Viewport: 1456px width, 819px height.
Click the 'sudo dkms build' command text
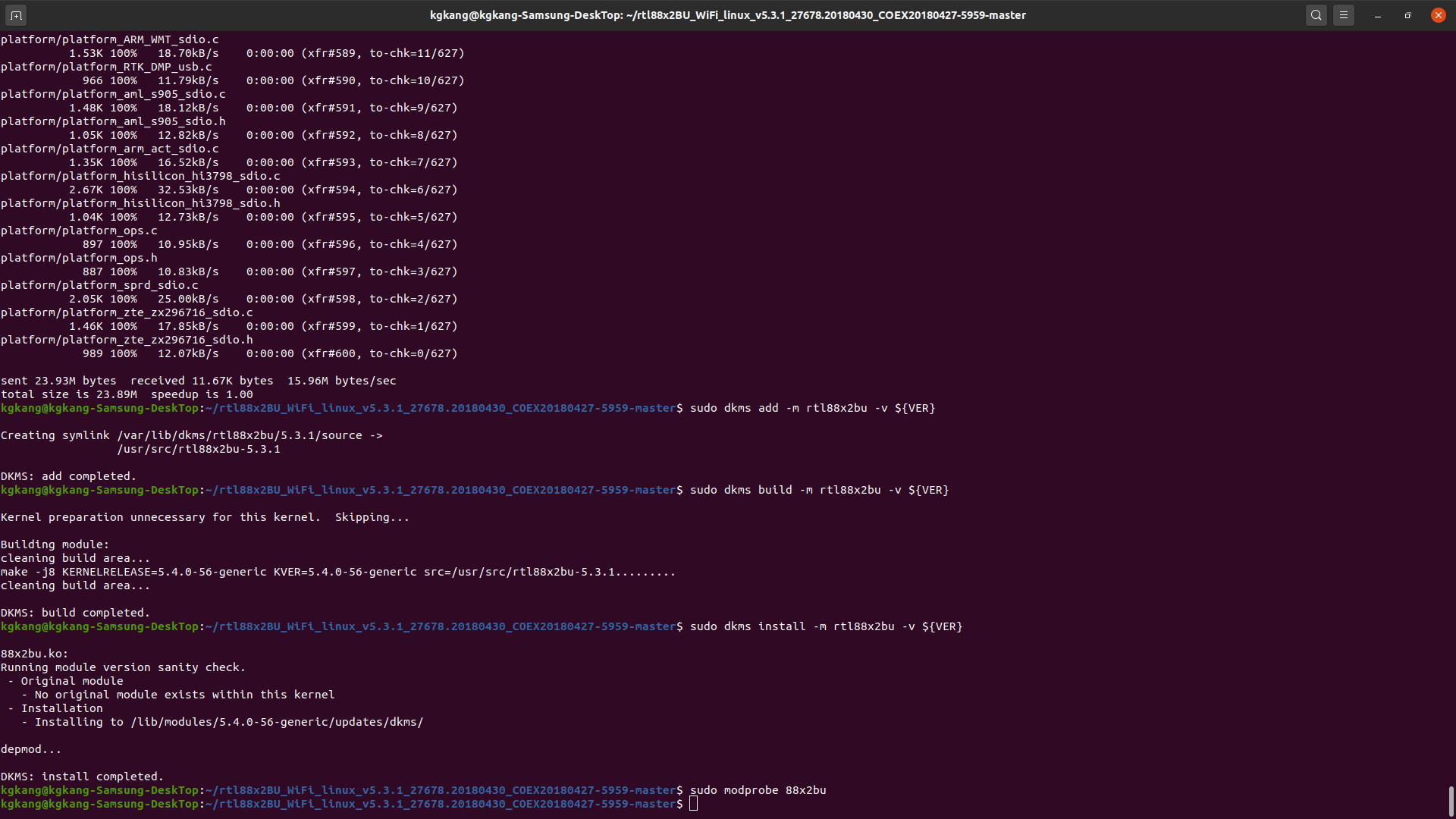tap(819, 490)
